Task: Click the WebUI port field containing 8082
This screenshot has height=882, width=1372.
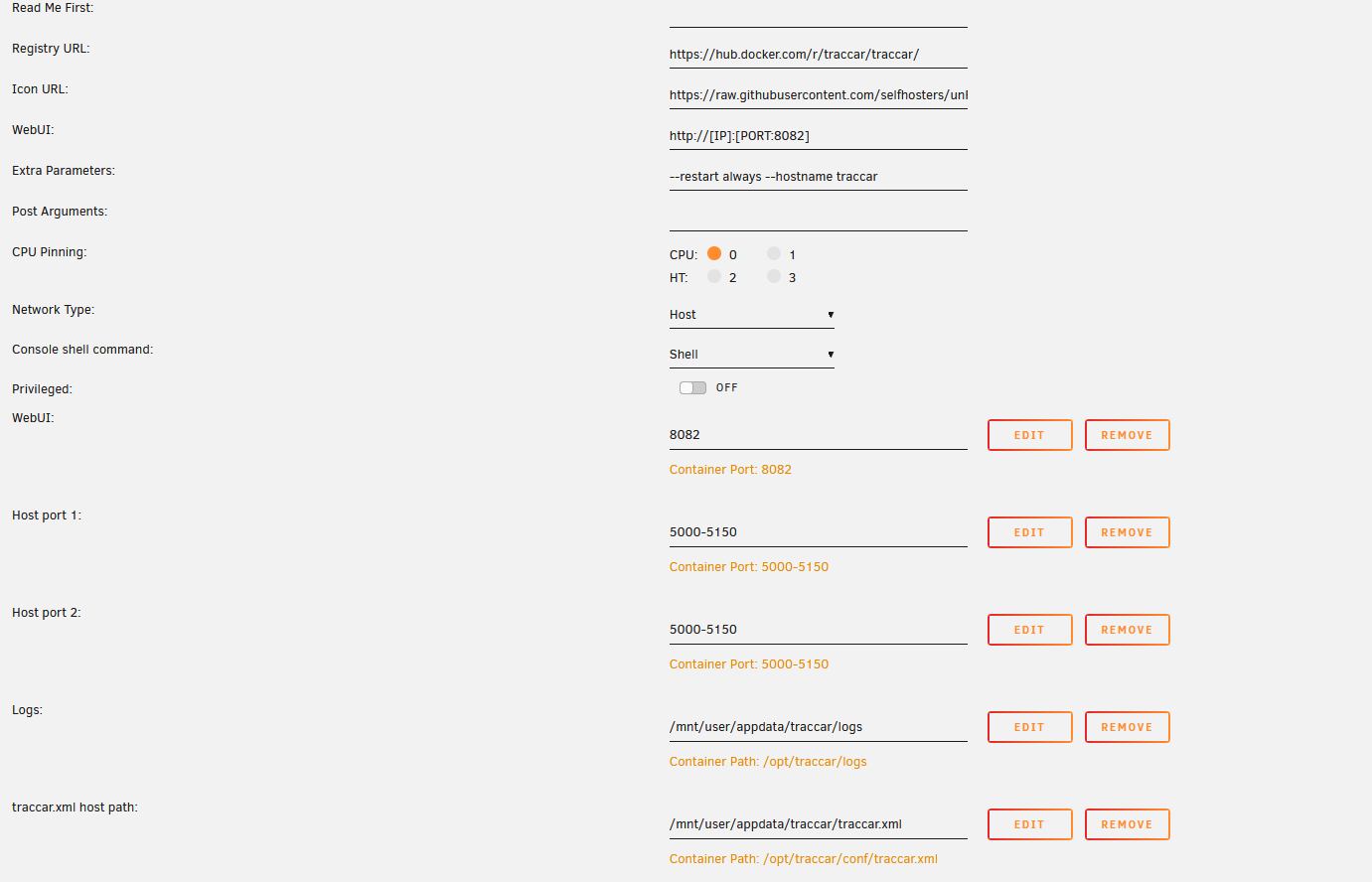Action: click(819, 435)
